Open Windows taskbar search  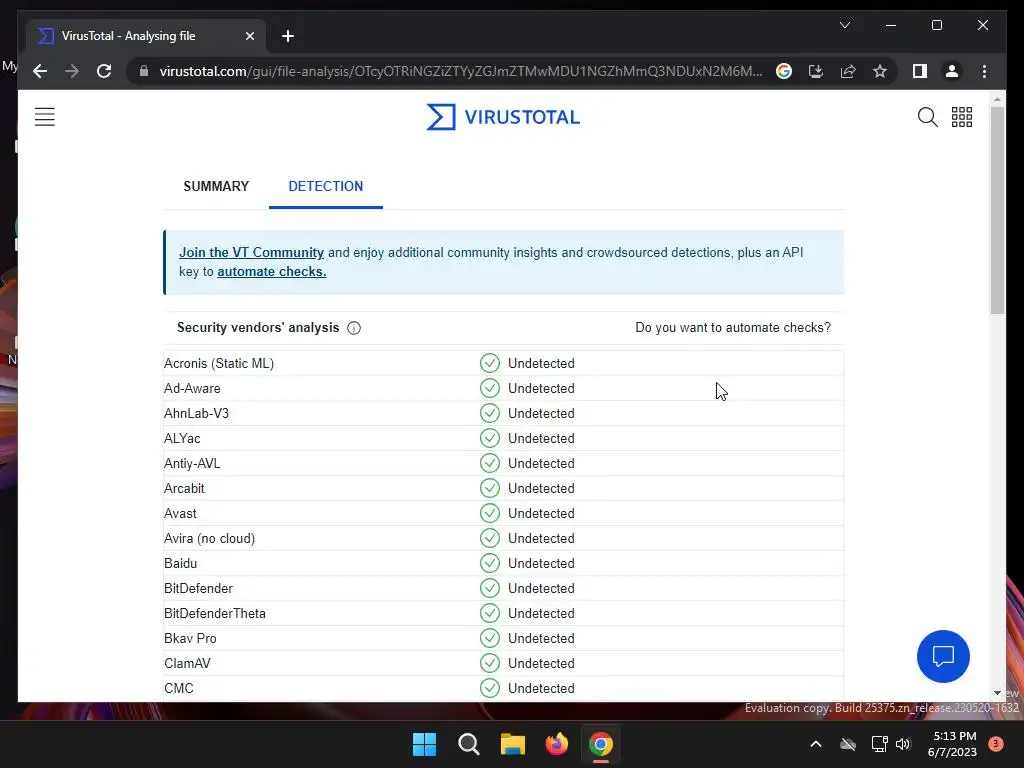[469, 744]
